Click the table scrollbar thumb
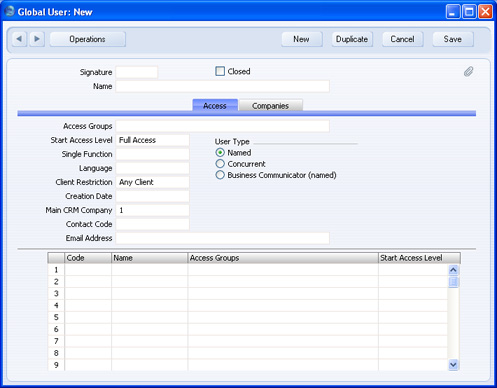Image resolution: width=497 pixels, height=388 pixels. (x=453, y=282)
